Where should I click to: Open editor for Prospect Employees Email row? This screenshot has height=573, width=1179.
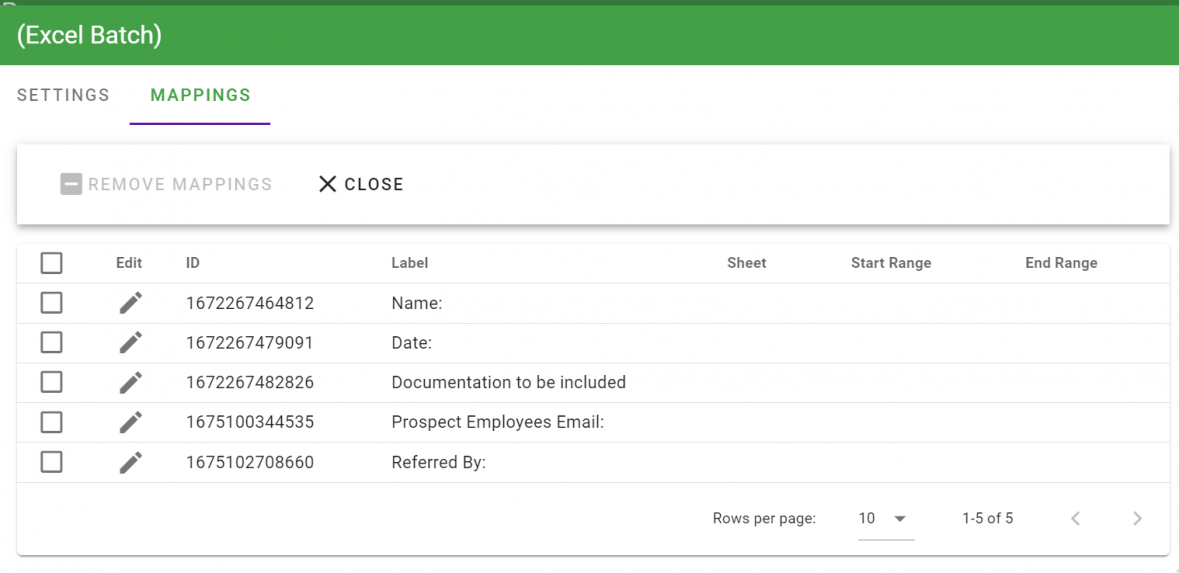point(130,423)
